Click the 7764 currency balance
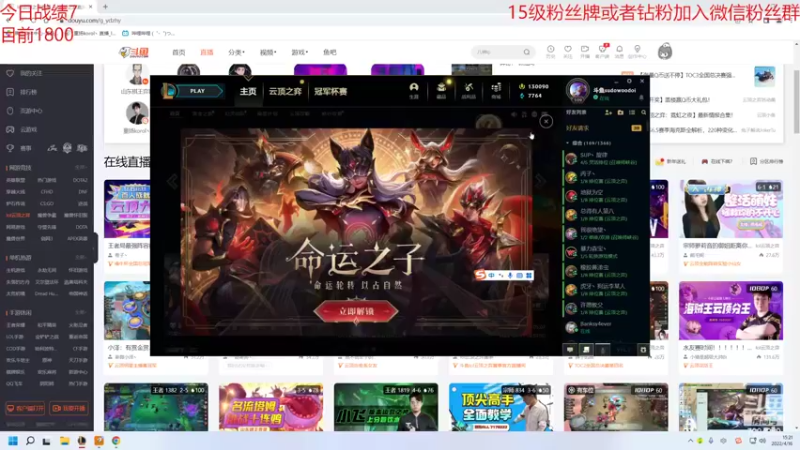 tap(531, 95)
